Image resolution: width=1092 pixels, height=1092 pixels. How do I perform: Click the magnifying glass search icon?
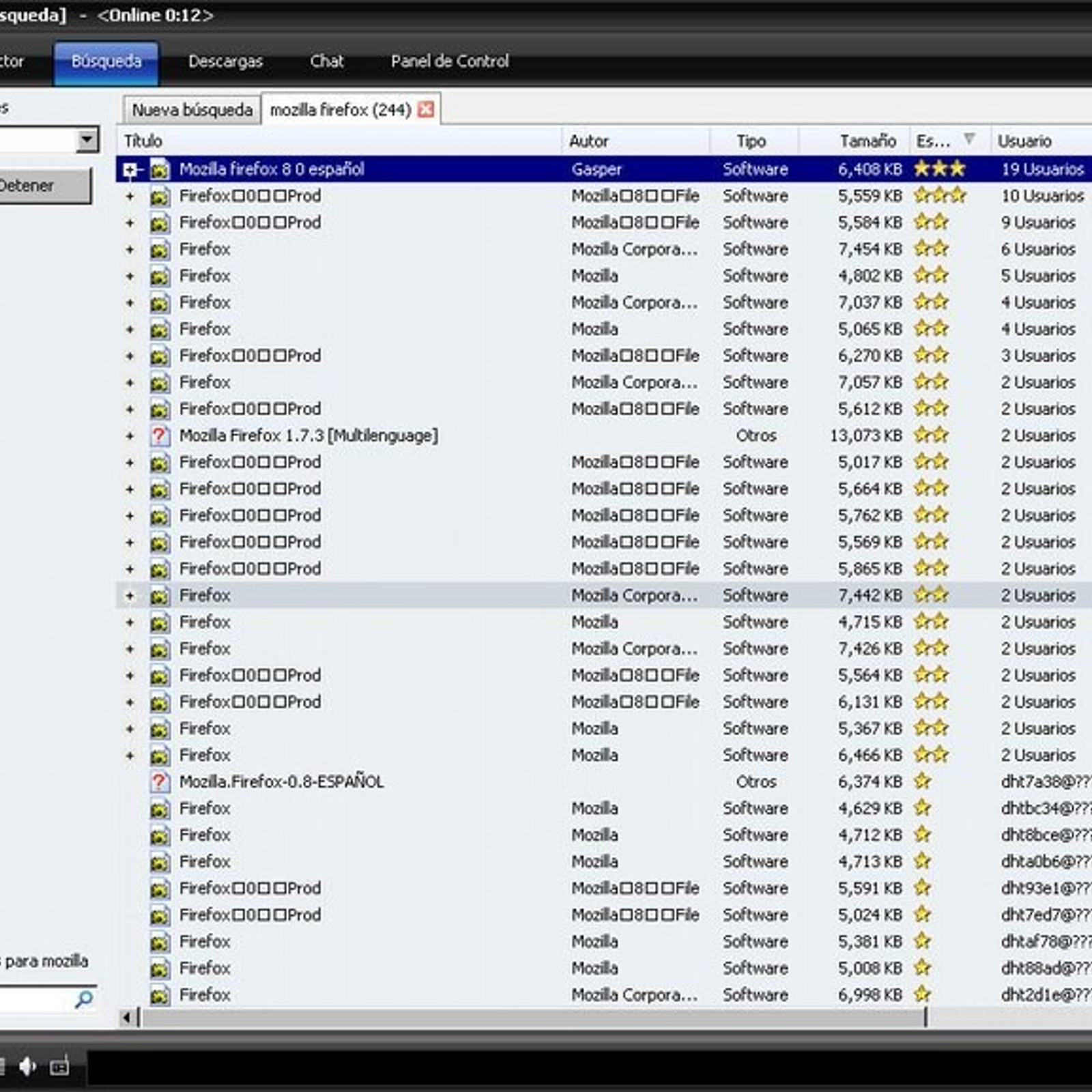click(x=84, y=1000)
